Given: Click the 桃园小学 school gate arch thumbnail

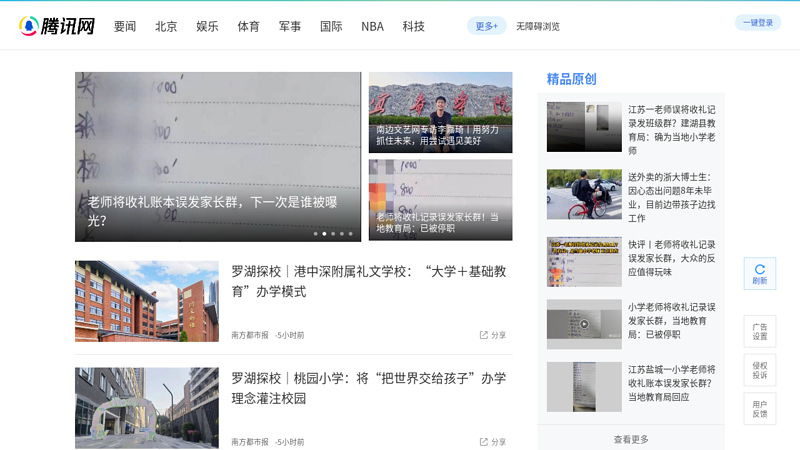Looking at the screenshot, I should [147, 408].
